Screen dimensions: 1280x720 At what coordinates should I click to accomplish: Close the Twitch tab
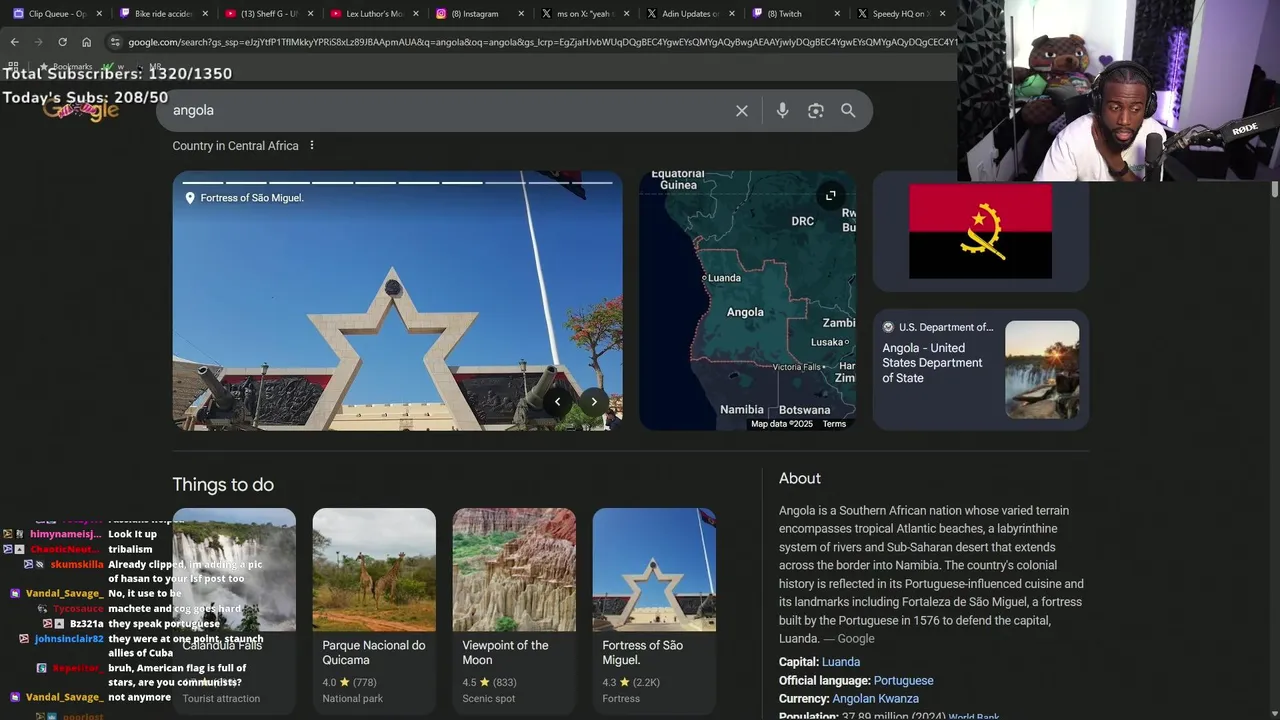pyautogui.click(x=837, y=14)
